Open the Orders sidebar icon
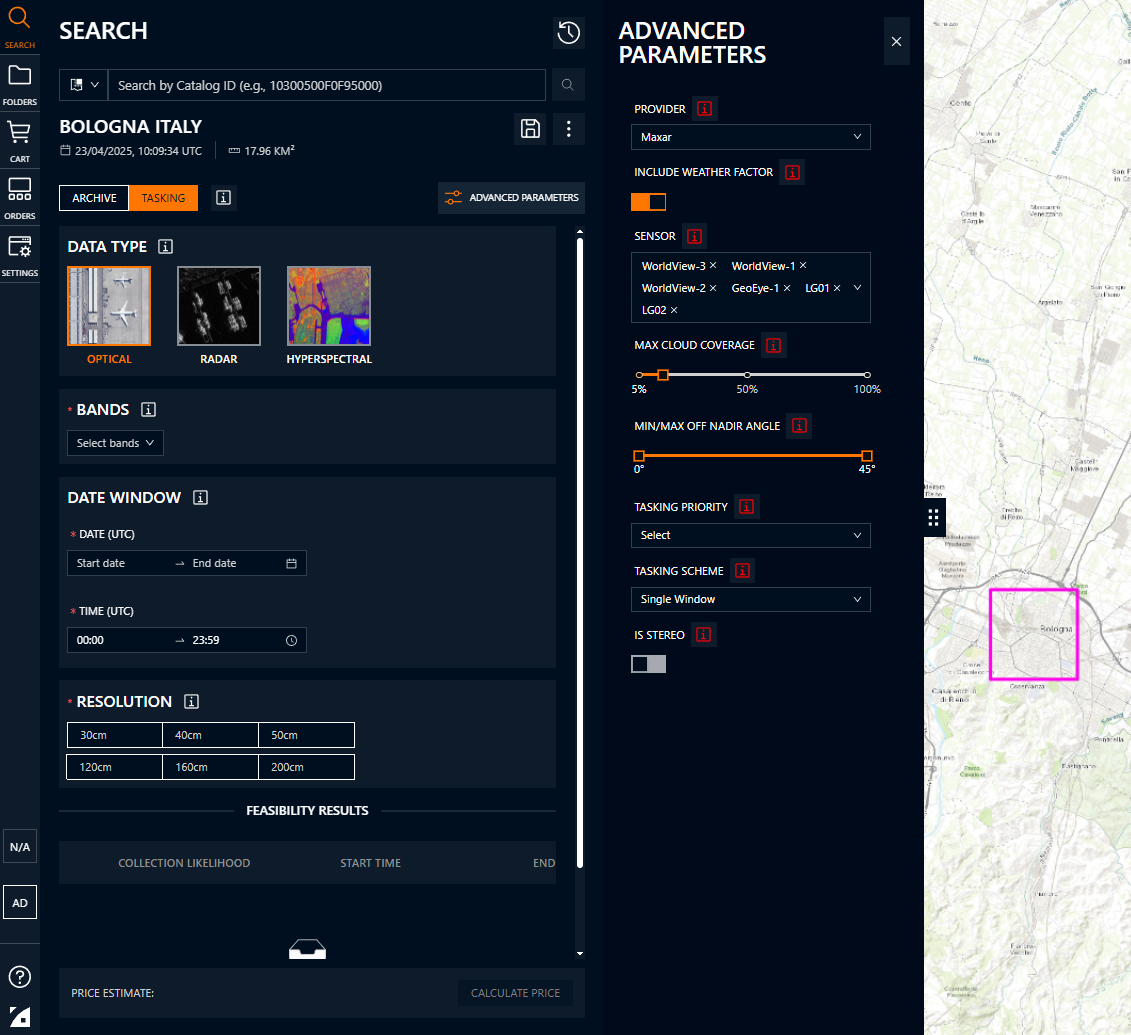This screenshot has width=1131, height=1035. pos(19,198)
